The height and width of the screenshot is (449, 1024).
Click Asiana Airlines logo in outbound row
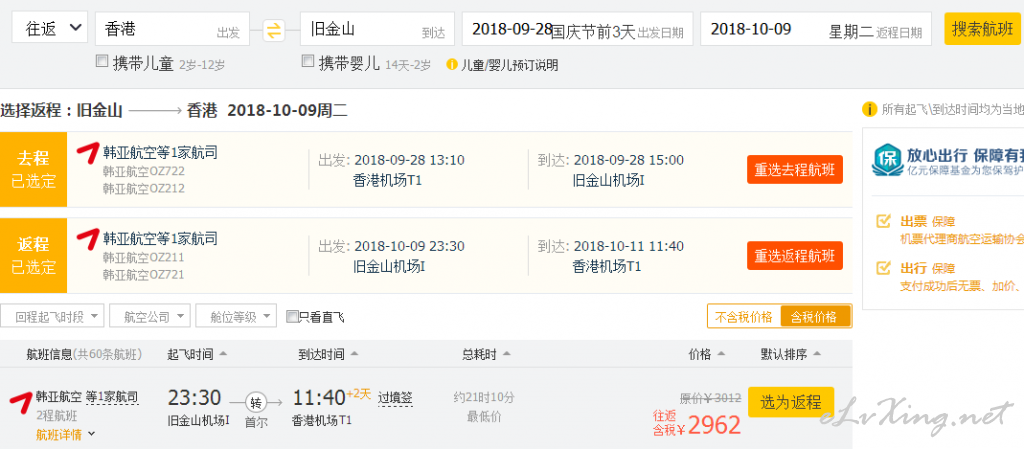(x=88, y=153)
